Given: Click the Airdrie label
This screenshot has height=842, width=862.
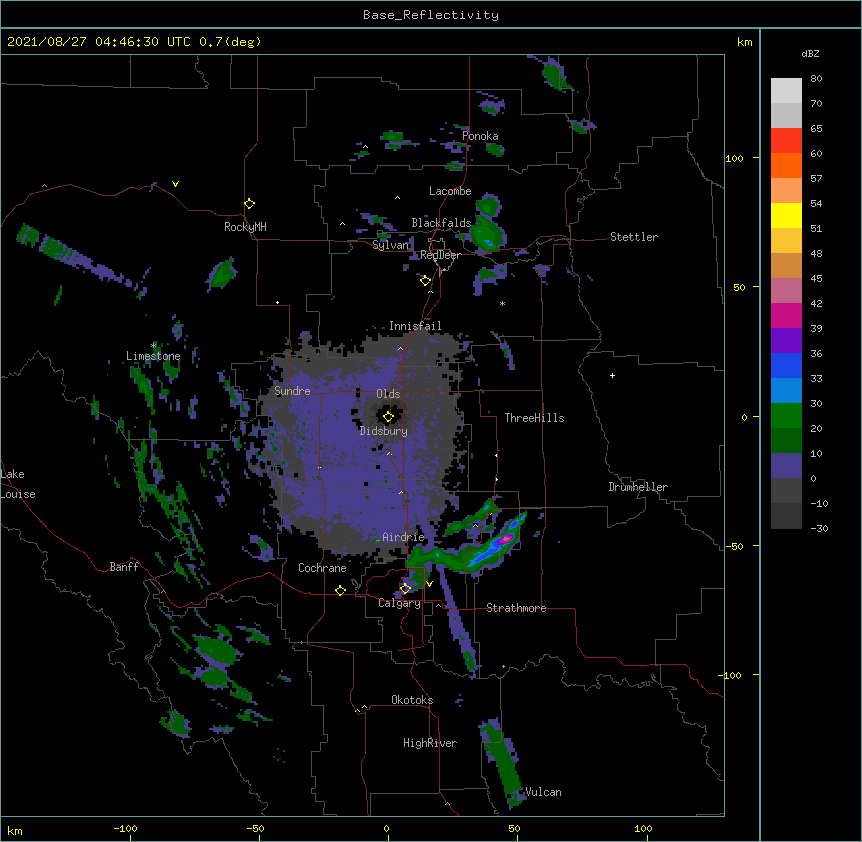Looking at the screenshot, I should pos(404,537).
